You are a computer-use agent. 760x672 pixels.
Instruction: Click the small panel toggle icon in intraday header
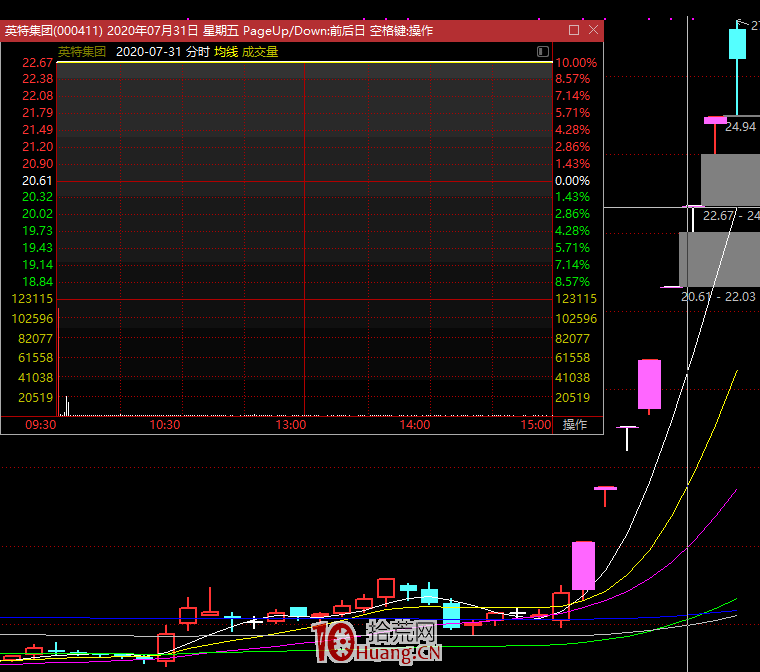point(543,51)
